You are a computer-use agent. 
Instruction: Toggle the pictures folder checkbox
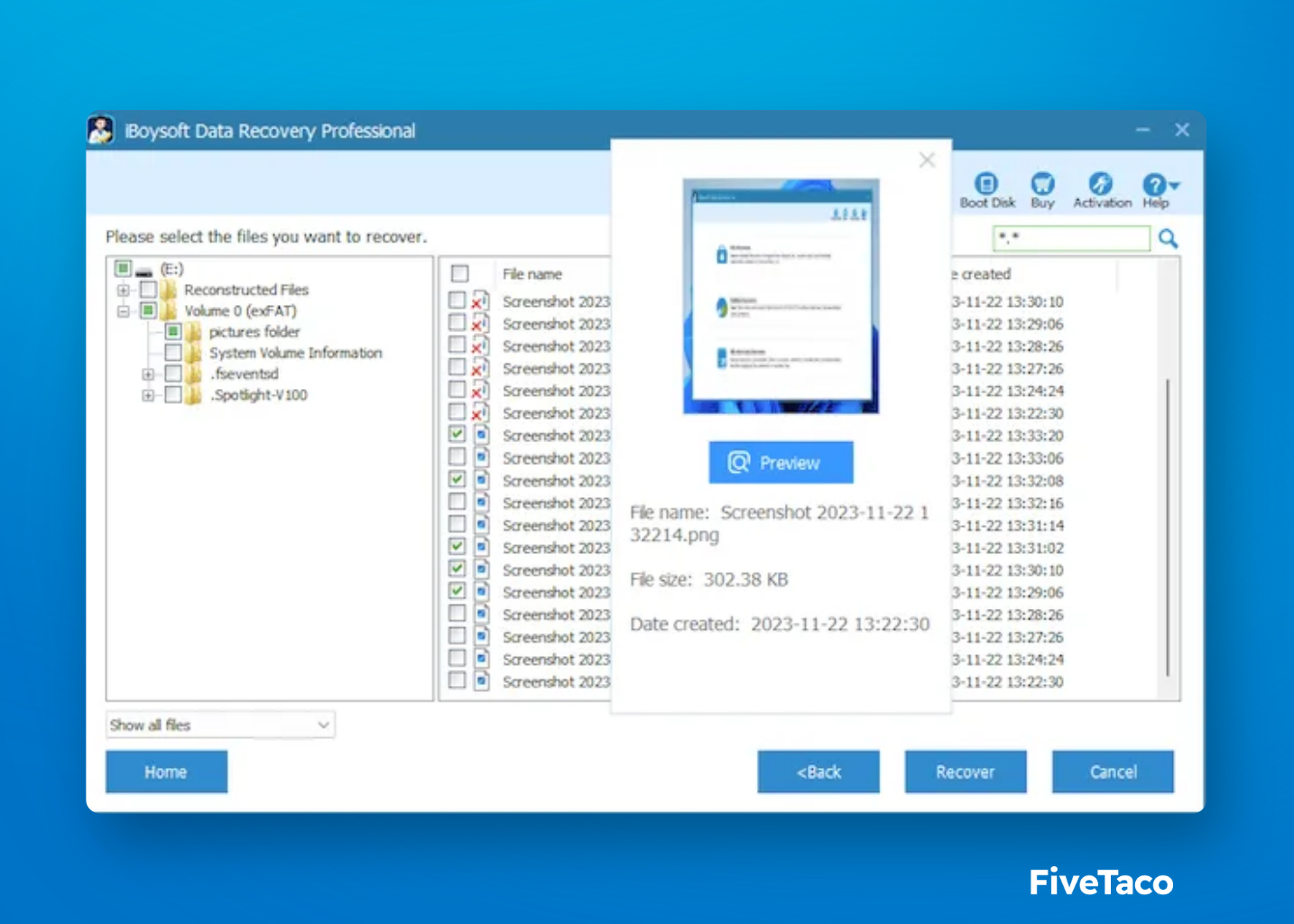coord(172,331)
